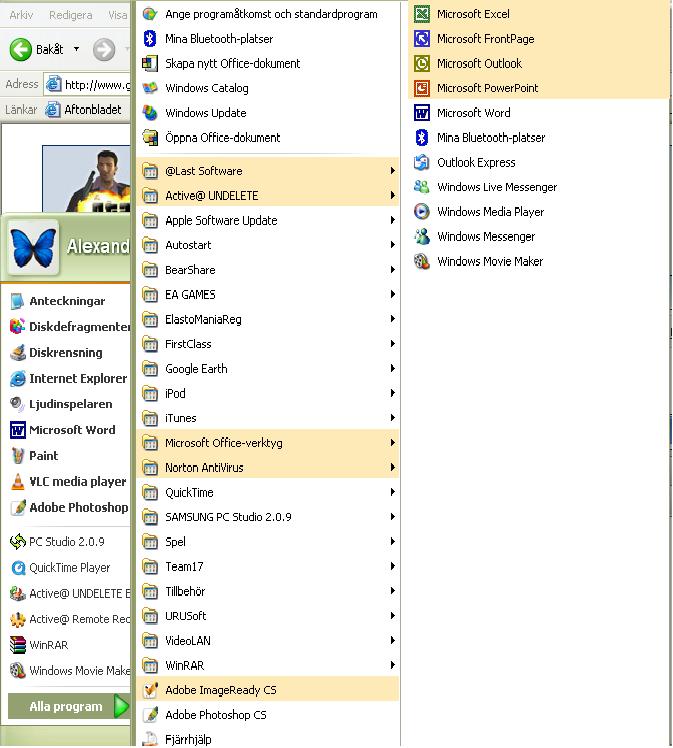
Task: Click the Windows Media Player icon
Action: [422, 212]
